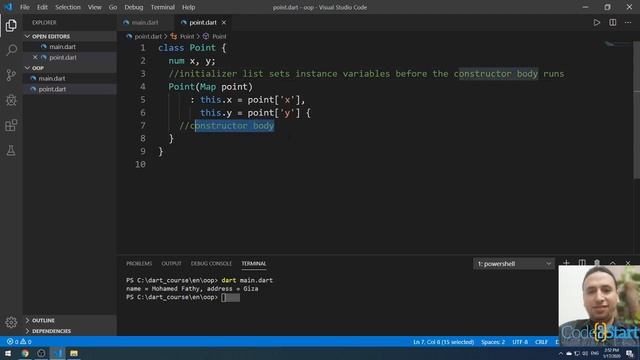Select the Terminal panel tab
The image size is (640, 360).
[253, 264]
